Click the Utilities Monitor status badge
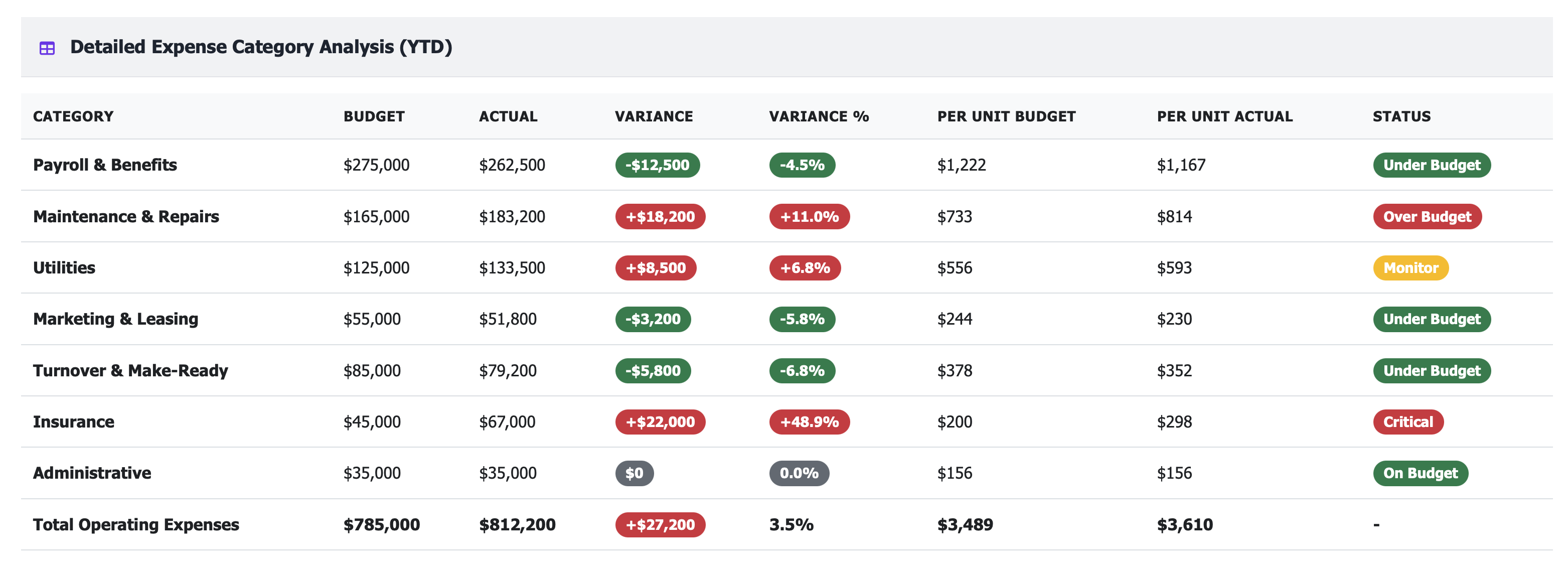The height and width of the screenshot is (565, 1568). [x=1410, y=268]
